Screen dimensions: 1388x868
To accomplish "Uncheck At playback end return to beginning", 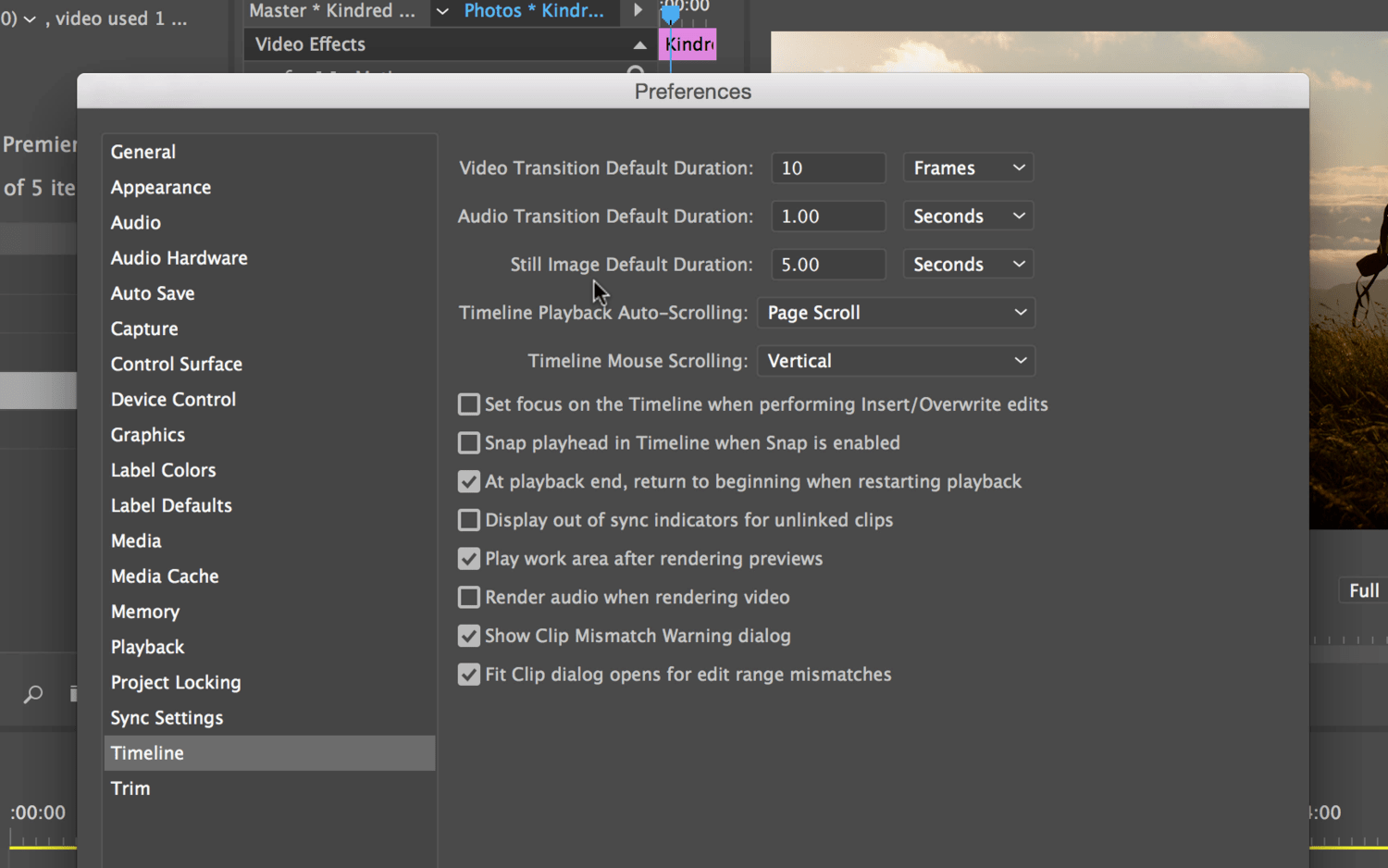I will click(469, 481).
